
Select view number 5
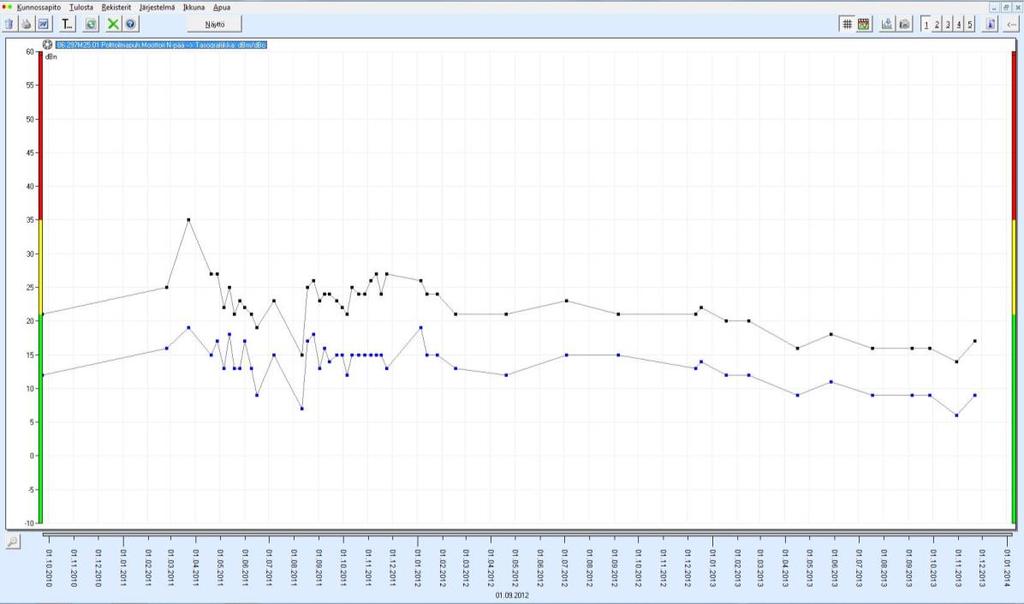tap(970, 24)
